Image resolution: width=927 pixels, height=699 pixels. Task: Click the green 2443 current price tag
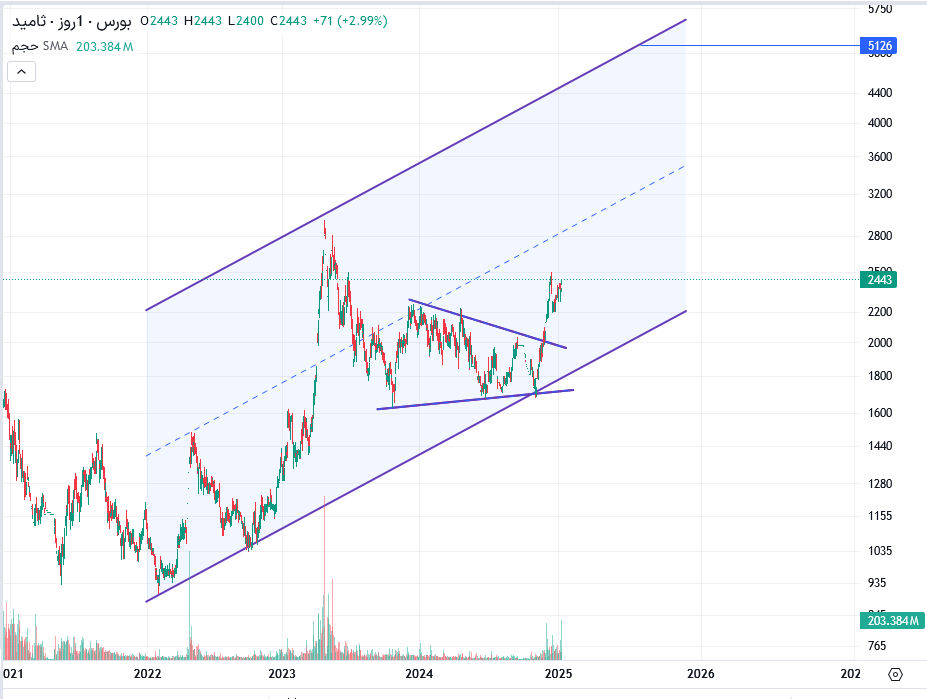(879, 279)
